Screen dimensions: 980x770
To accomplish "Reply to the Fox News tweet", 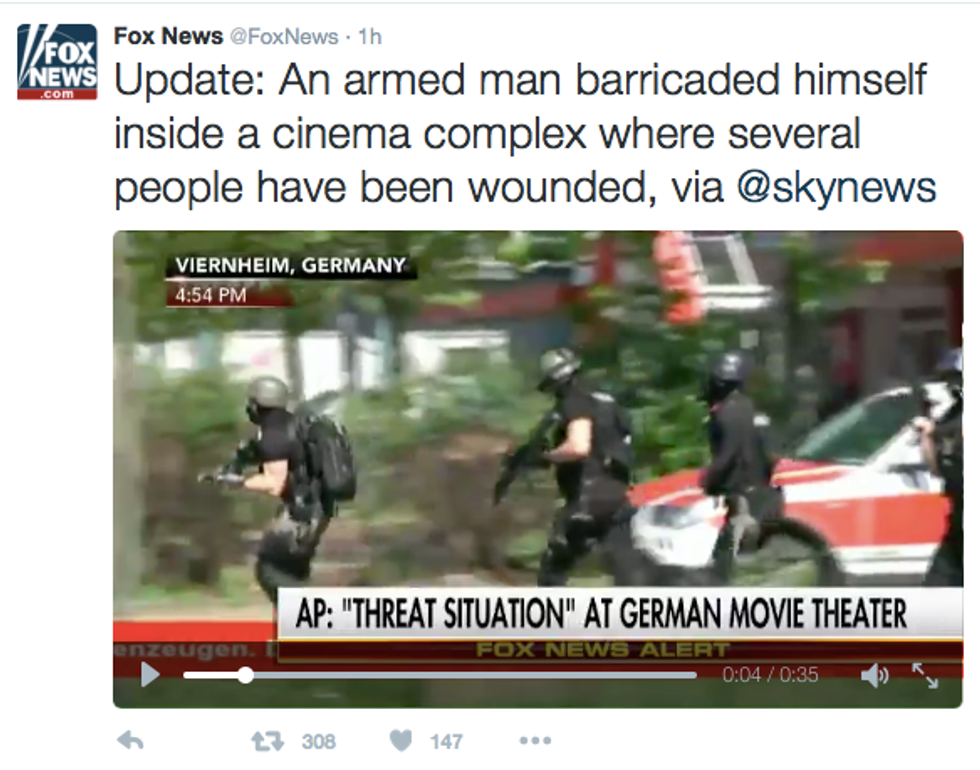I will (x=131, y=741).
